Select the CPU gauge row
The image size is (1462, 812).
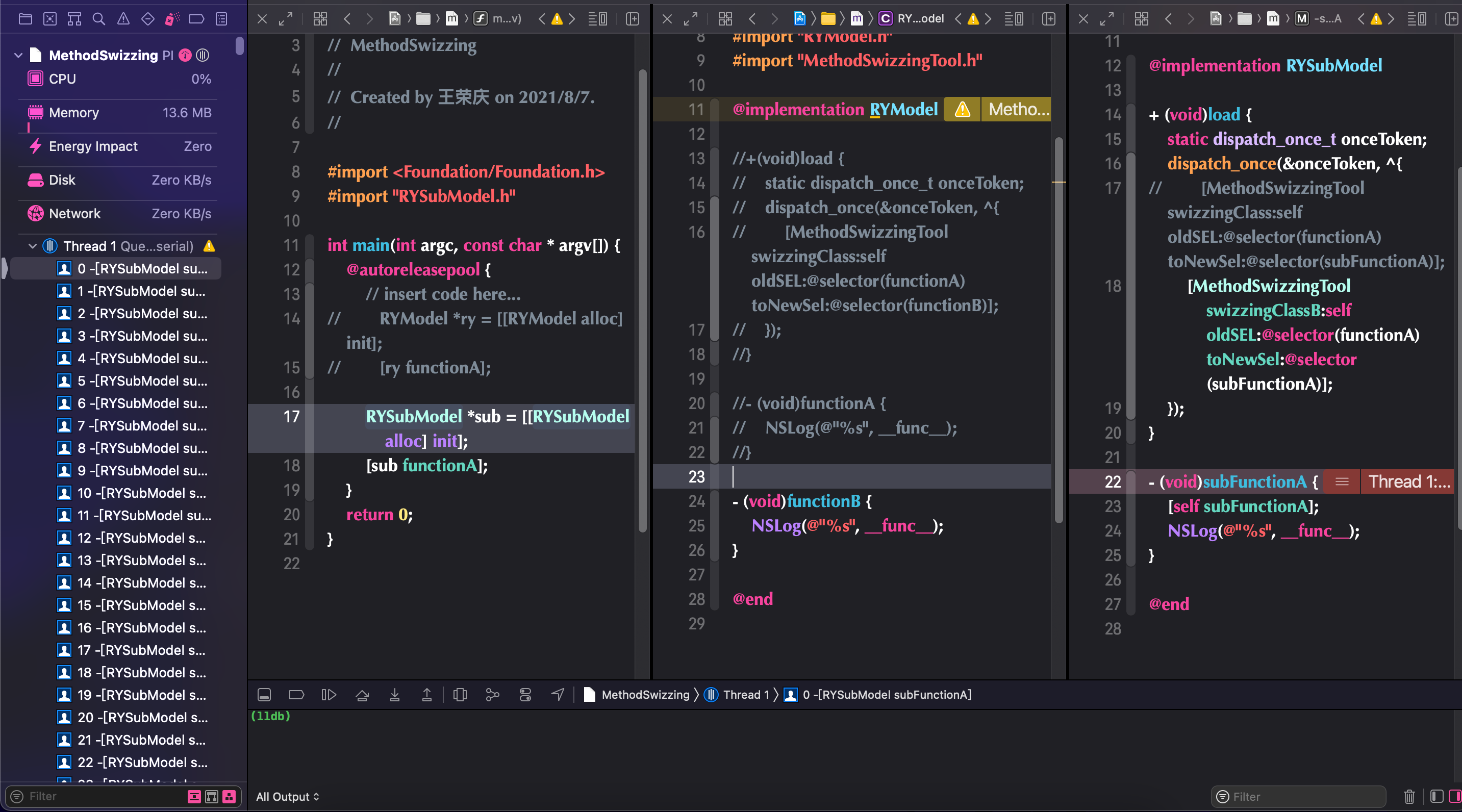pos(119,79)
